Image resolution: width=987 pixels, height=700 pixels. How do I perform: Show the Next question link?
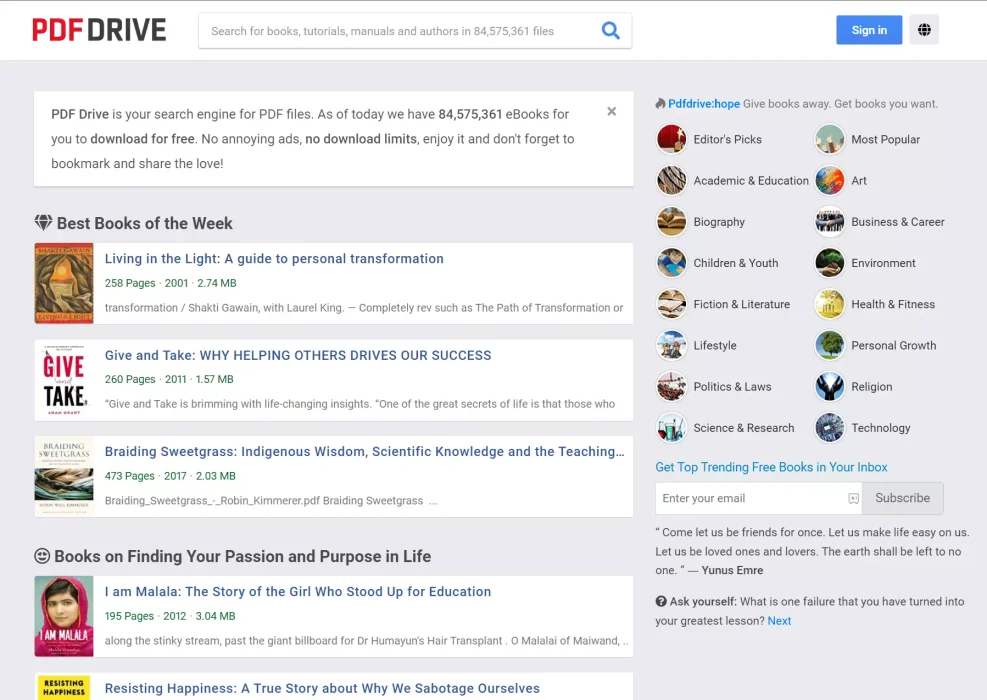click(x=779, y=621)
